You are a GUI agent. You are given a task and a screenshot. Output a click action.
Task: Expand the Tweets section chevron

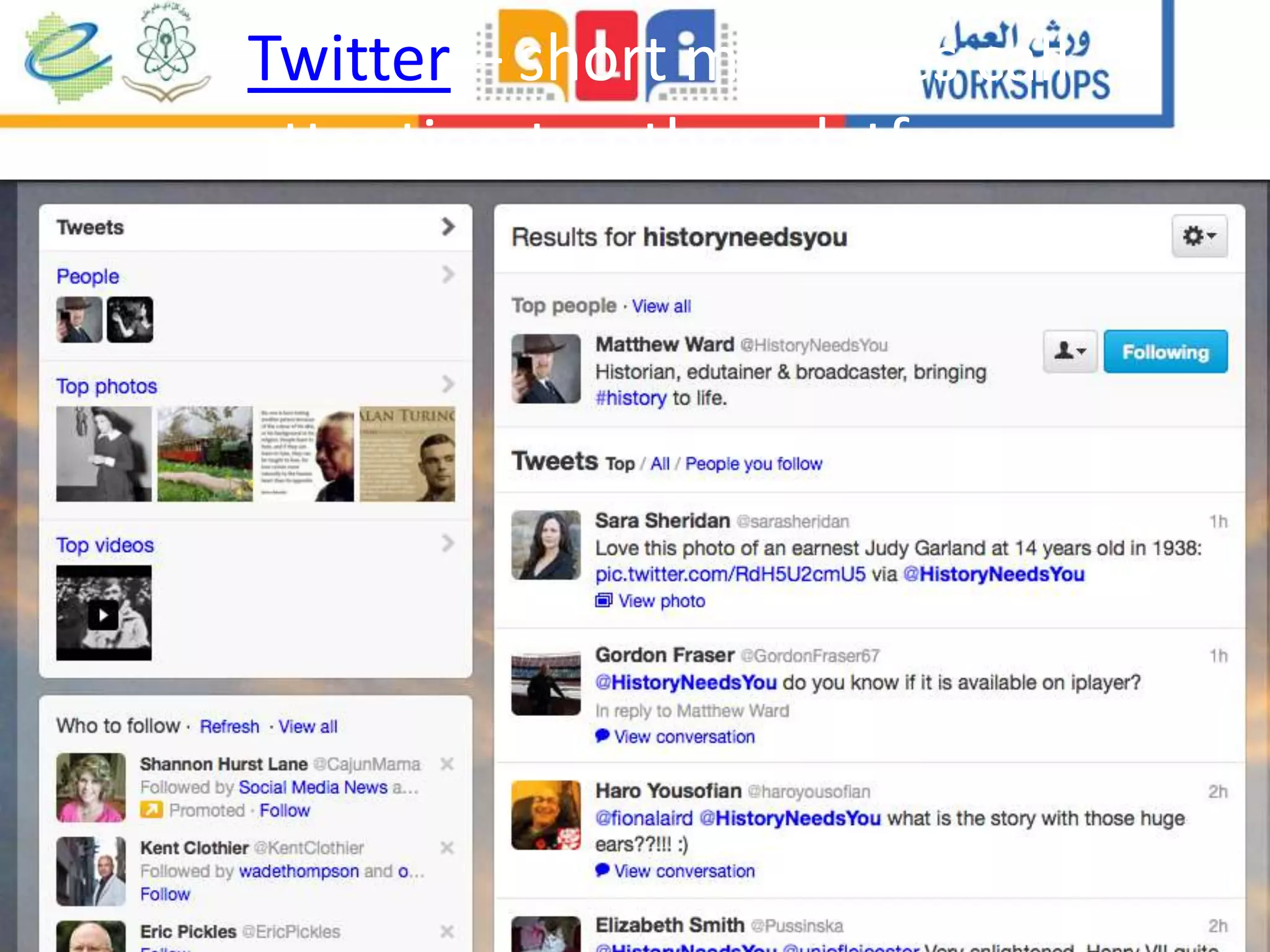(448, 227)
